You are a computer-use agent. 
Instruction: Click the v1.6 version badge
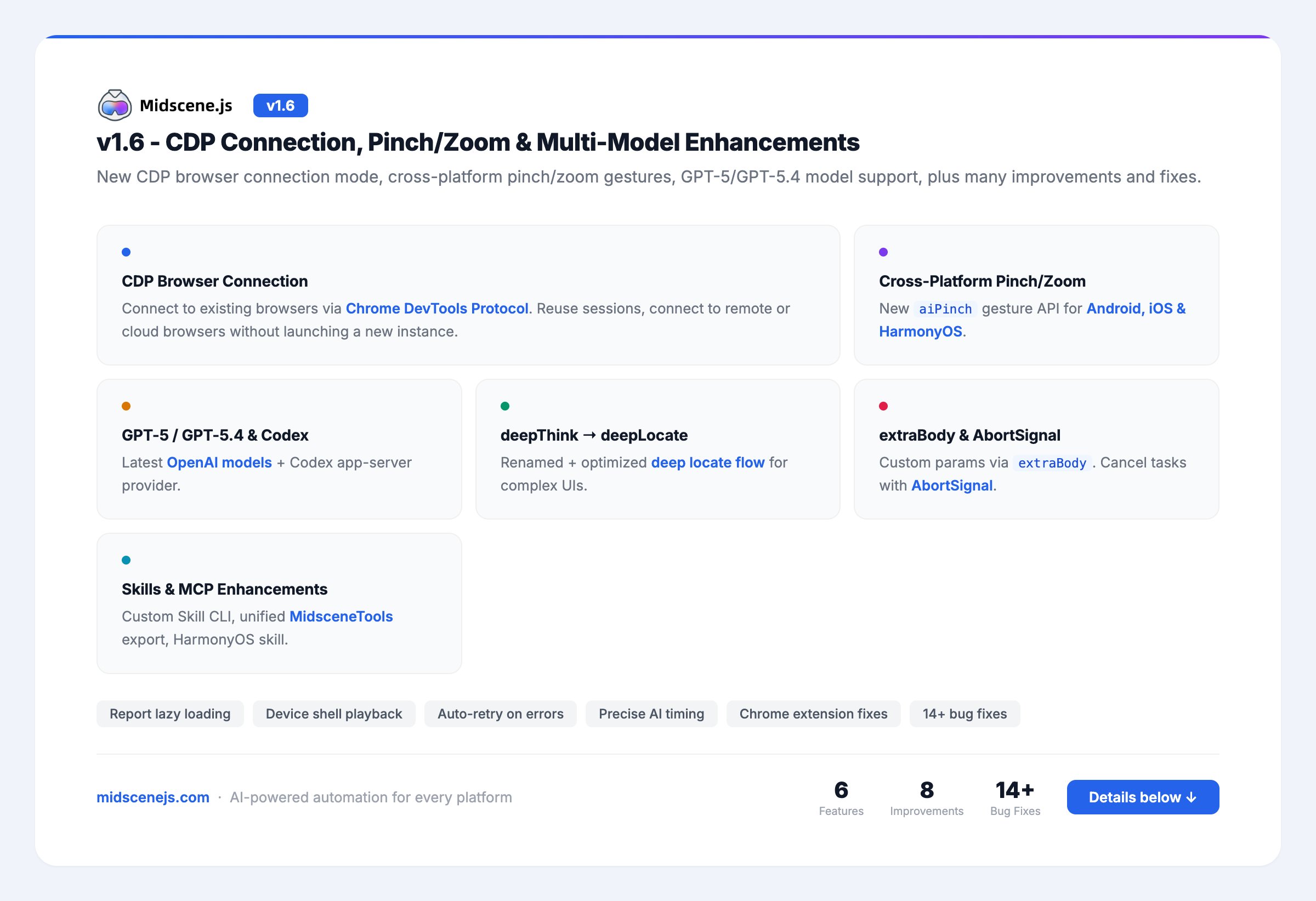point(280,106)
